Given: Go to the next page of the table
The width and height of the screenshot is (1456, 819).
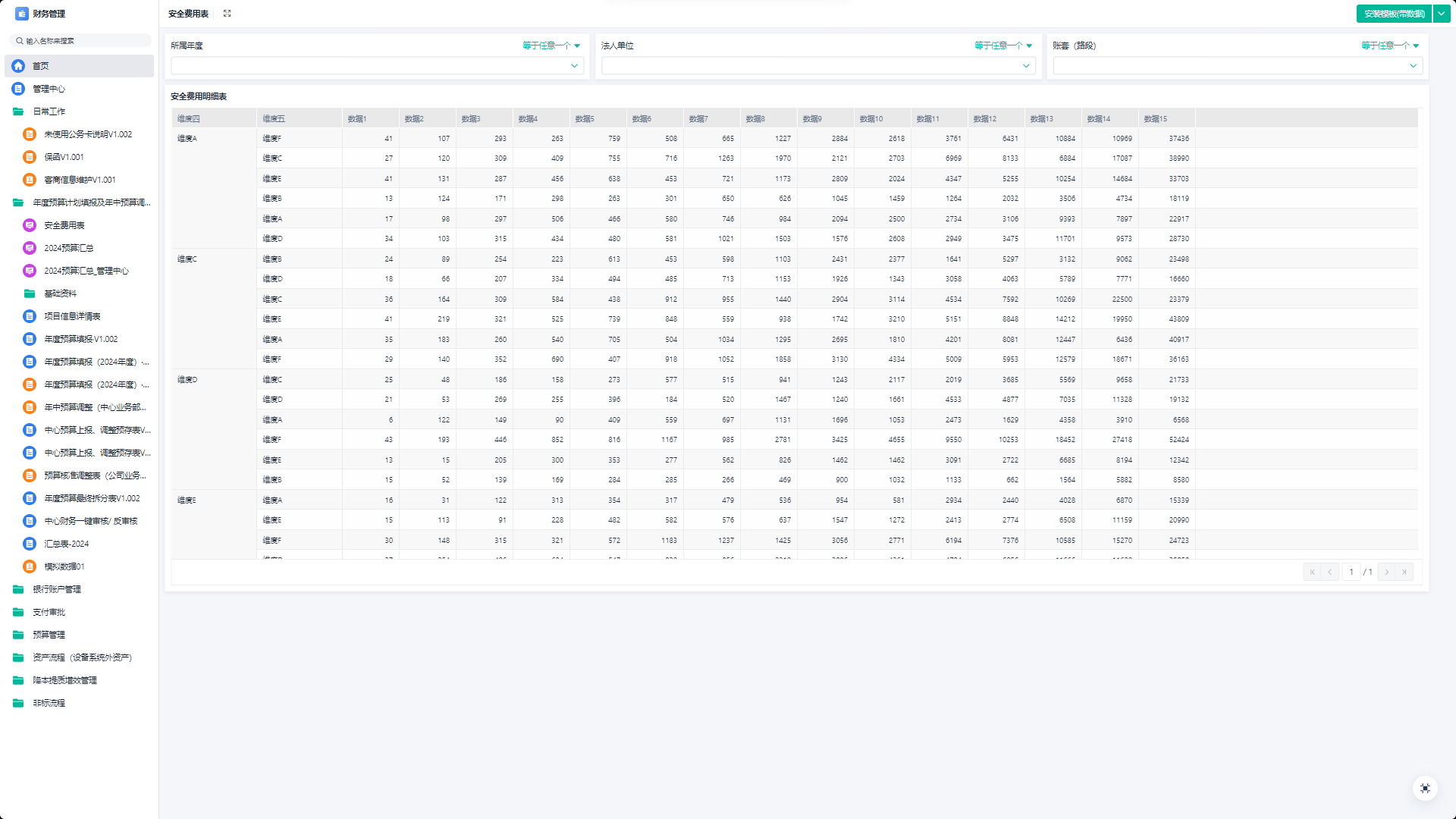Looking at the screenshot, I should (1387, 572).
